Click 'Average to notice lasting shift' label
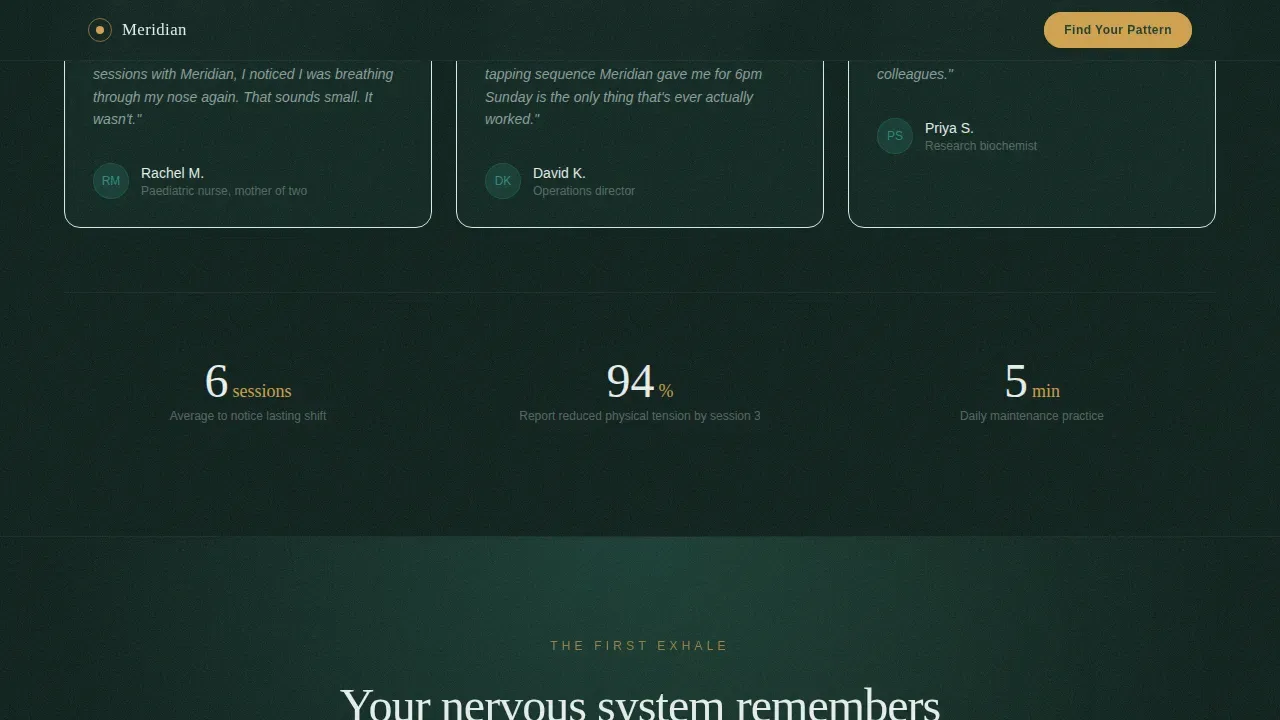This screenshot has height=720, width=1280. coord(248,416)
